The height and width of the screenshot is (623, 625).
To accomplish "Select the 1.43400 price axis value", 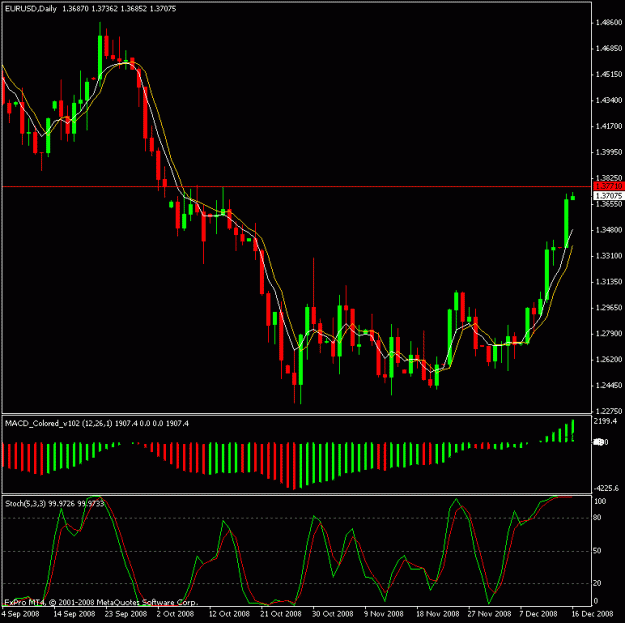I will click(609, 100).
